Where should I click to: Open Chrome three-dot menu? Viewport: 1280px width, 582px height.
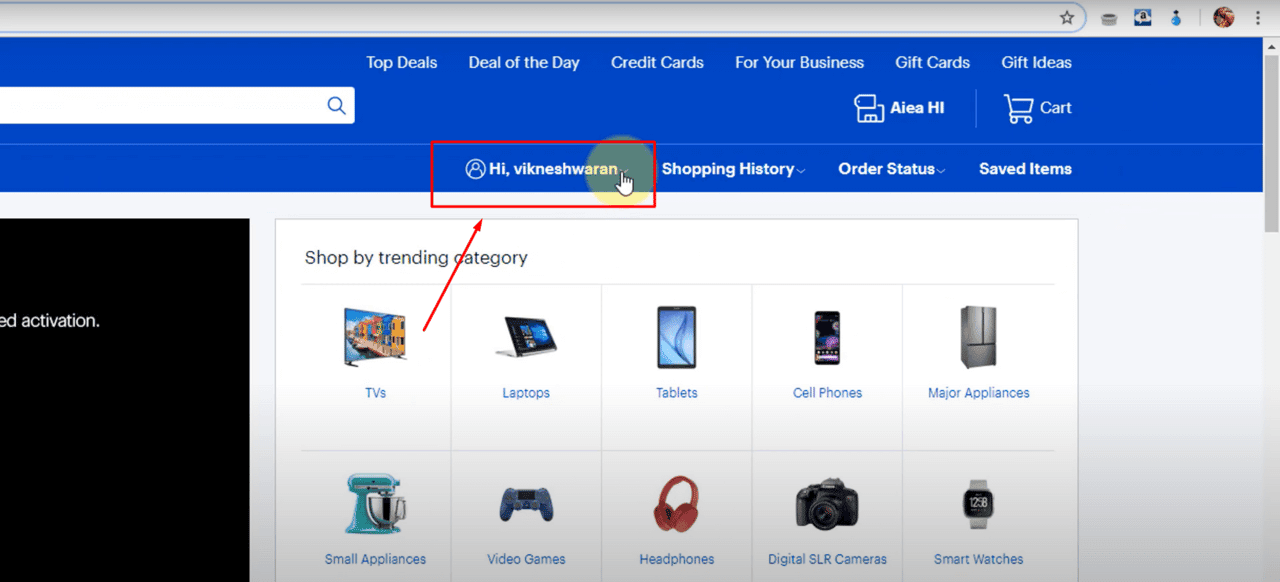click(x=1257, y=18)
